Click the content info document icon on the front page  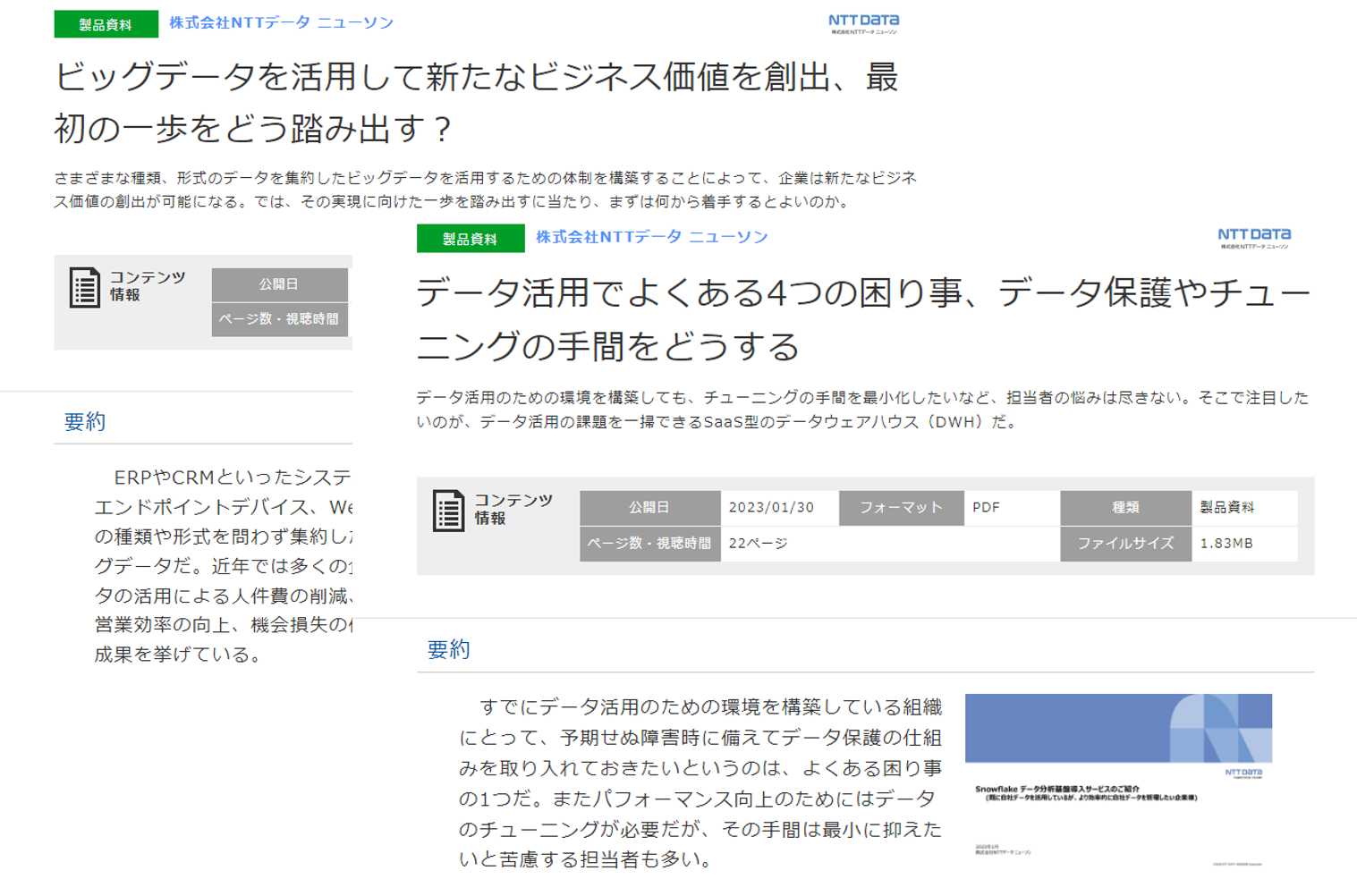click(x=448, y=511)
